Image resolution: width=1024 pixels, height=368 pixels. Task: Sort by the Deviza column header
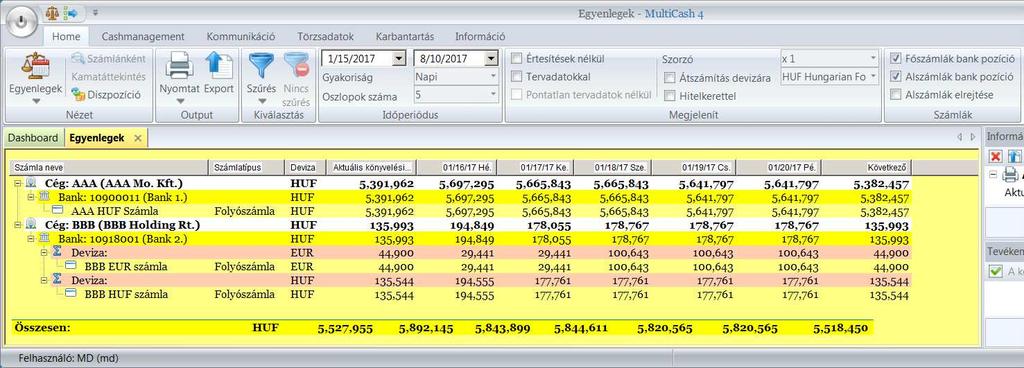306,168
